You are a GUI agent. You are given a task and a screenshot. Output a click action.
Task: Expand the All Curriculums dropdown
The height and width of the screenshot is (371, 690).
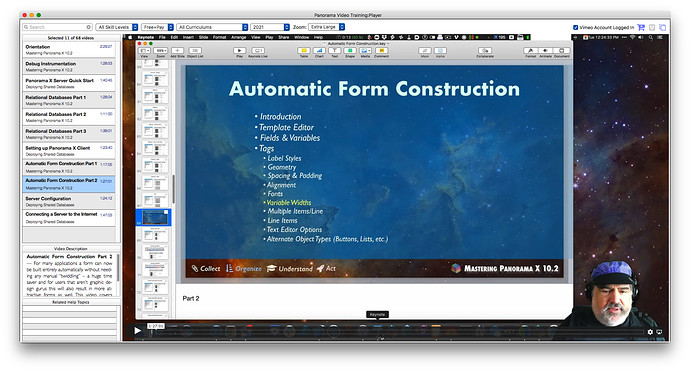[213, 27]
